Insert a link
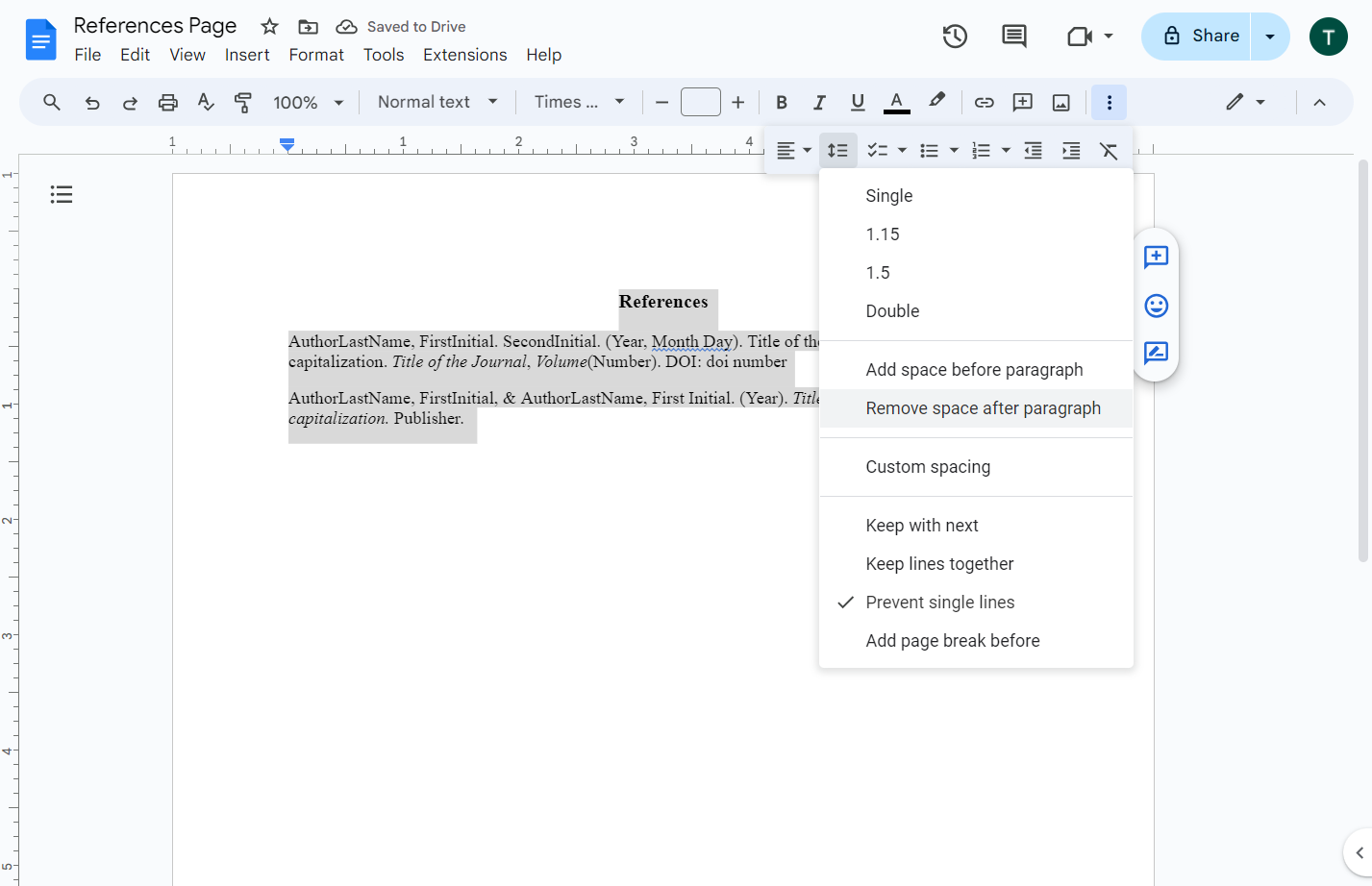 pos(984,102)
